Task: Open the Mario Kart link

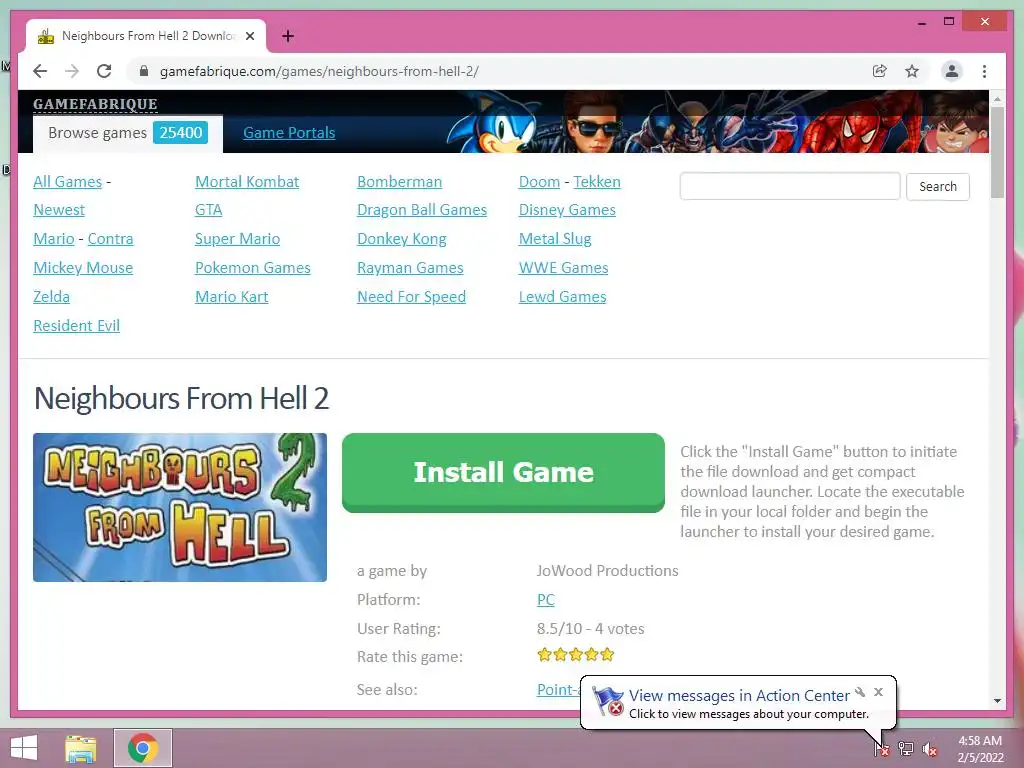Action: point(231,296)
